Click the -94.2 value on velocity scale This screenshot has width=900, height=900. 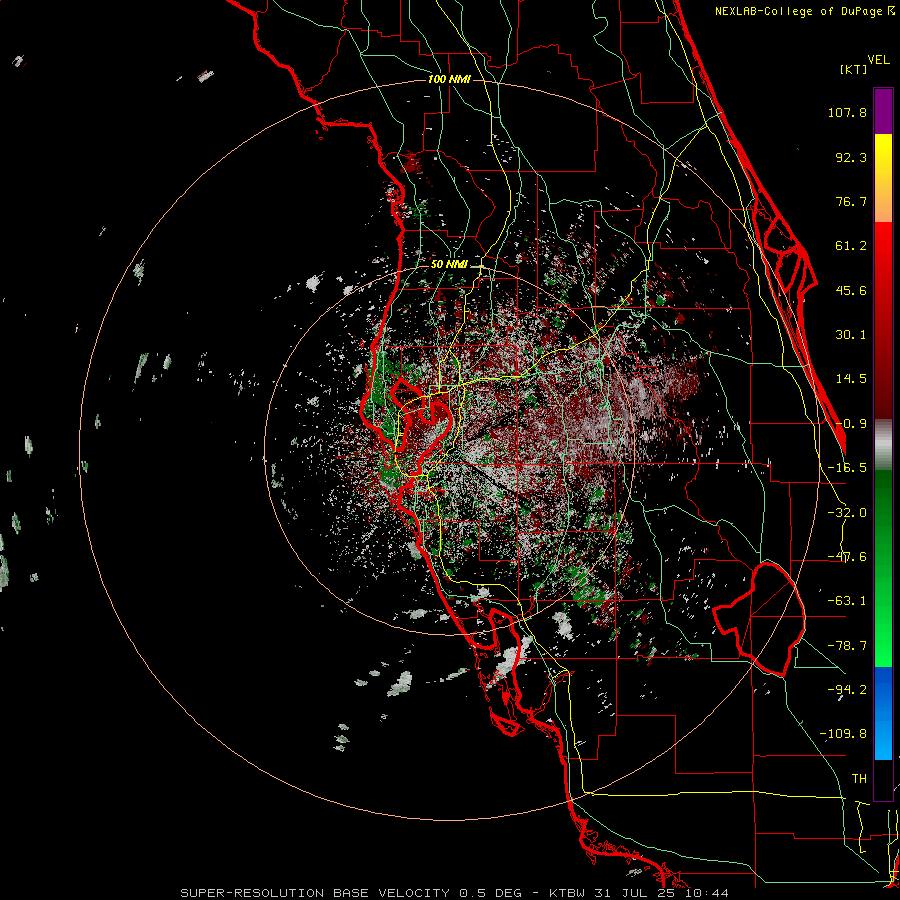click(x=847, y=689)
